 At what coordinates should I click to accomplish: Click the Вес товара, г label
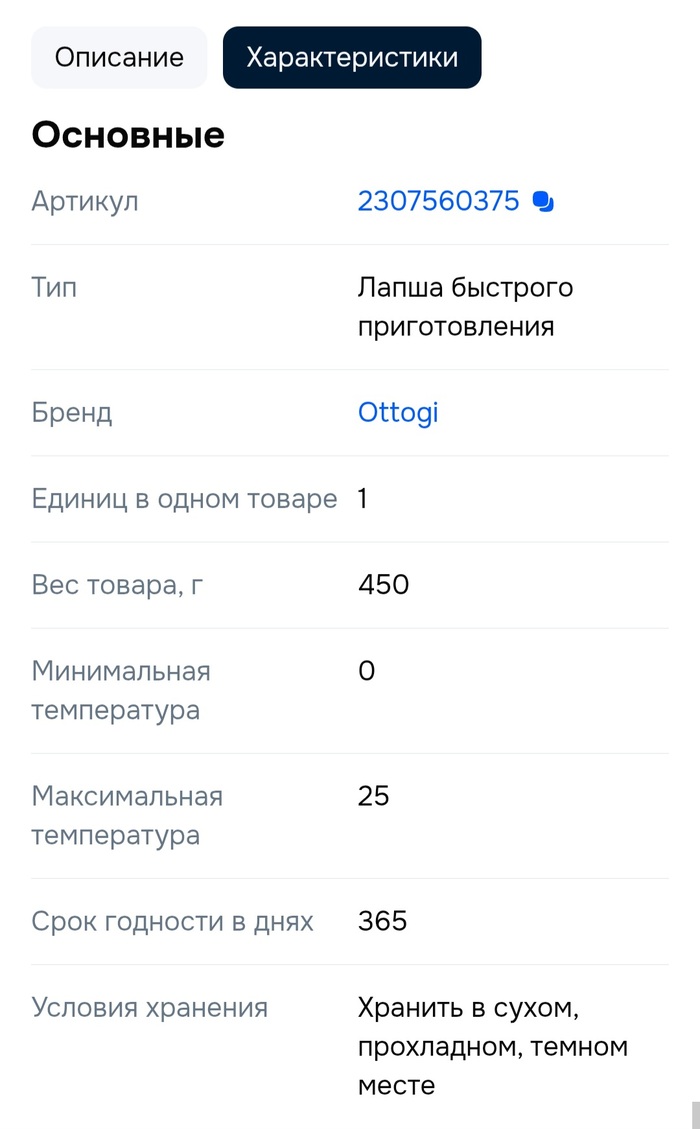point(117,584)
